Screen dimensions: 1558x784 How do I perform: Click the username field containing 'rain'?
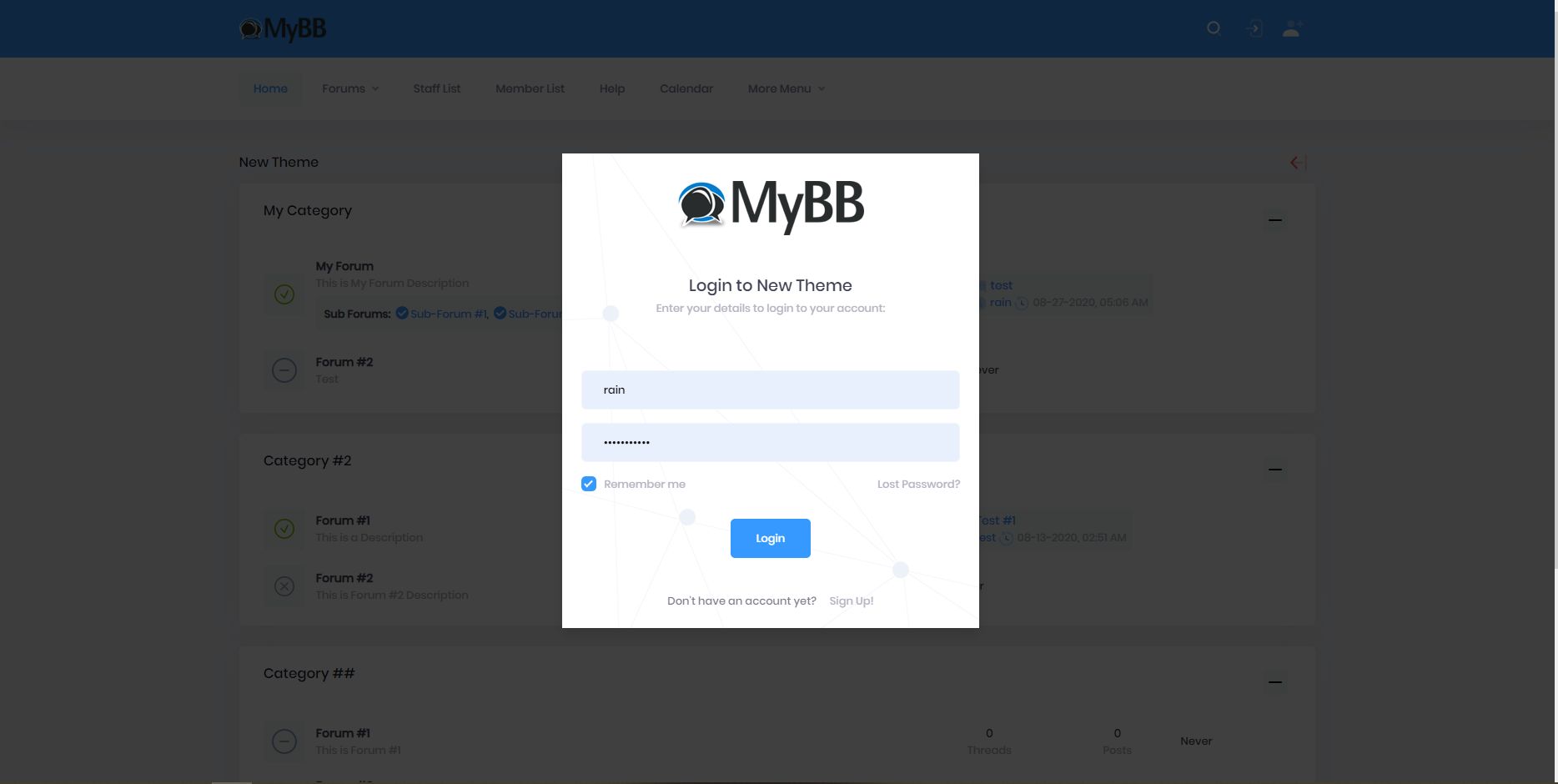(771, 389)
